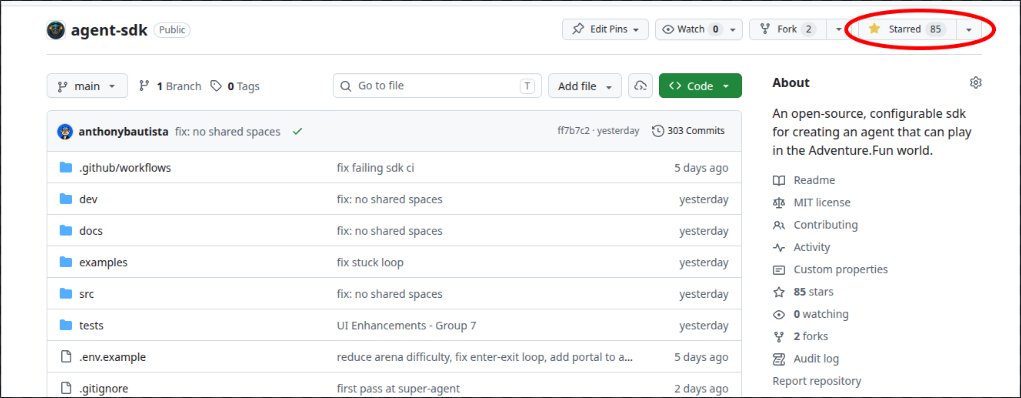Screen dimensions: 1021x398
Task: Open the examples folder
Action: [x=103, y=263]
